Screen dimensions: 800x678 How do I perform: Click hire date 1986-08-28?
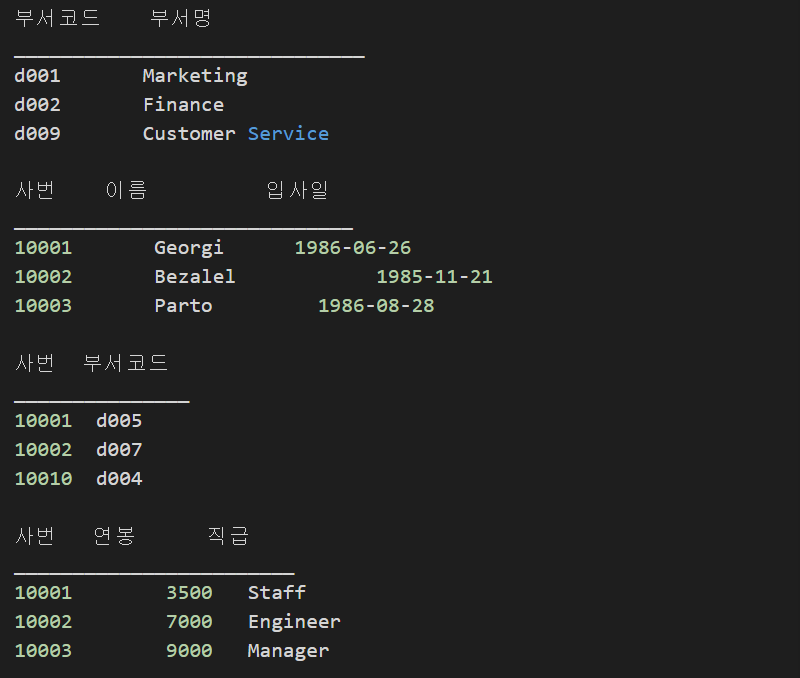pos(377,306)
